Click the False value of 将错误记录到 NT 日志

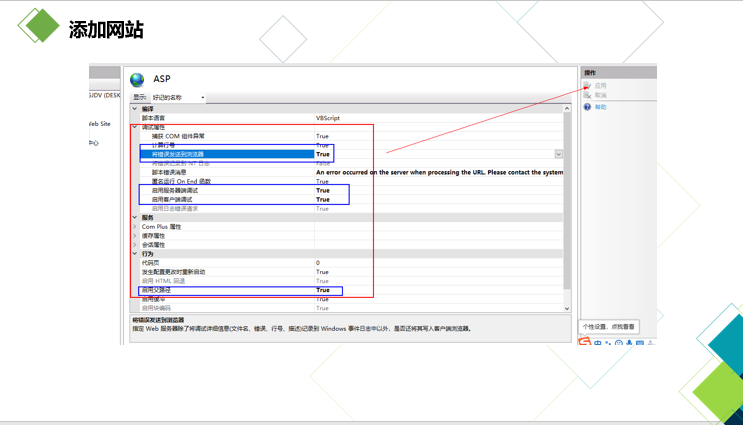coord(323,163)
